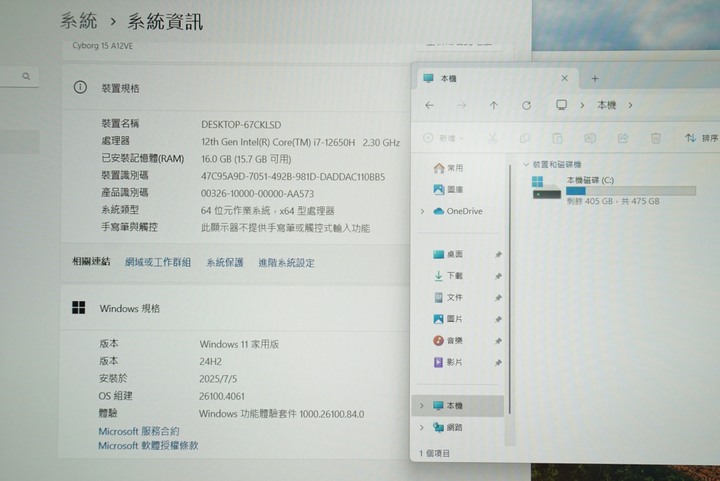Go back in File Explorer
This screenshot has height=481, width=720.
429,106
